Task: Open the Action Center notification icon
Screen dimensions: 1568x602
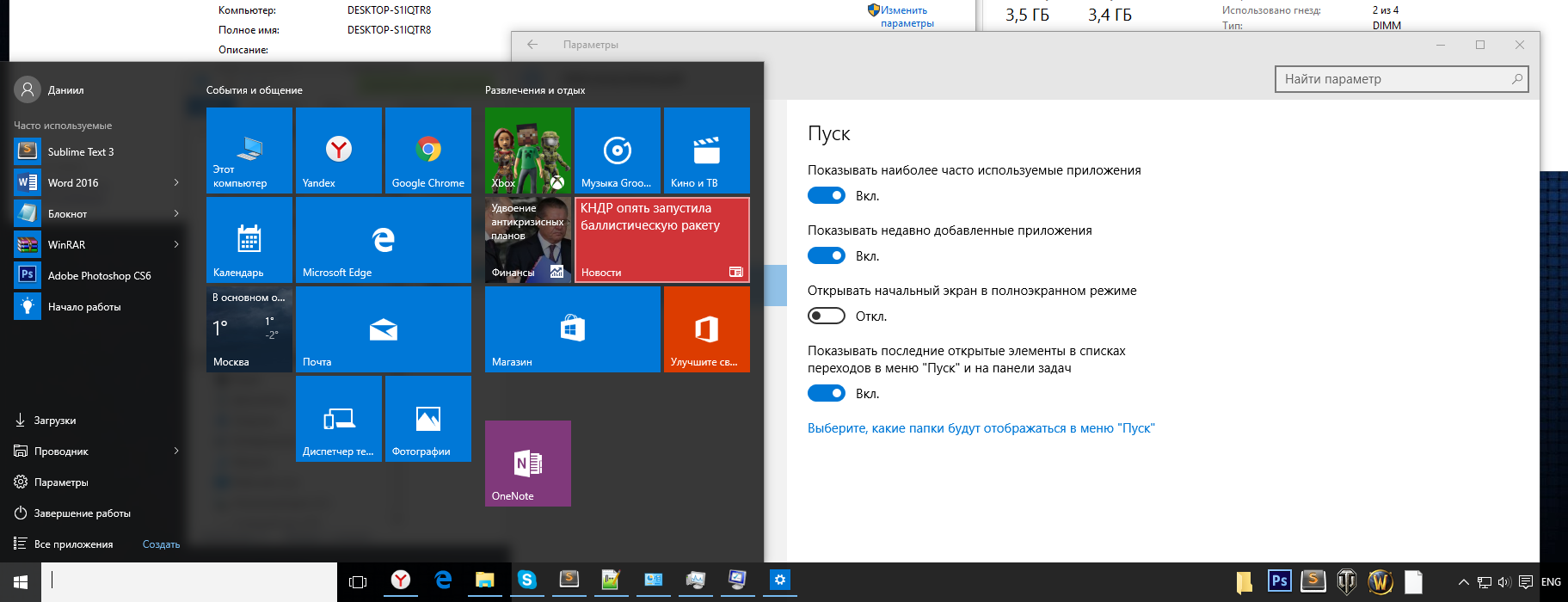Action: point(1526,582)
